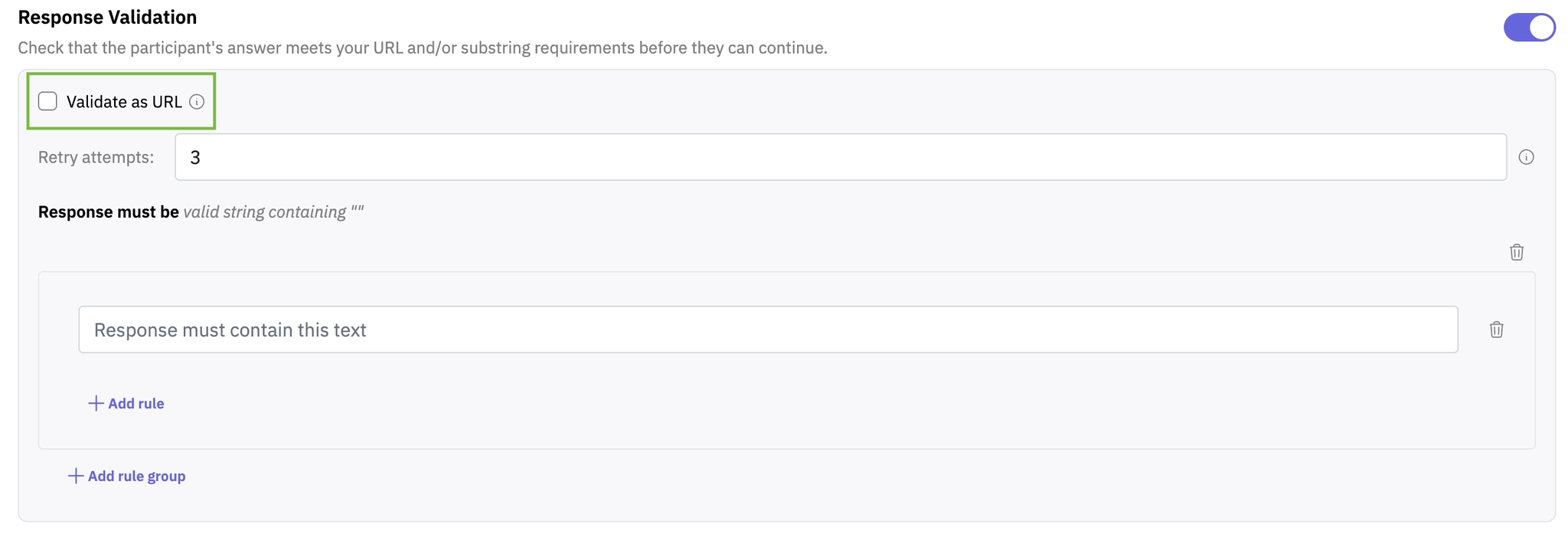
Task: Toggle the Response Validation switch off
Action: pos(1529,28)
